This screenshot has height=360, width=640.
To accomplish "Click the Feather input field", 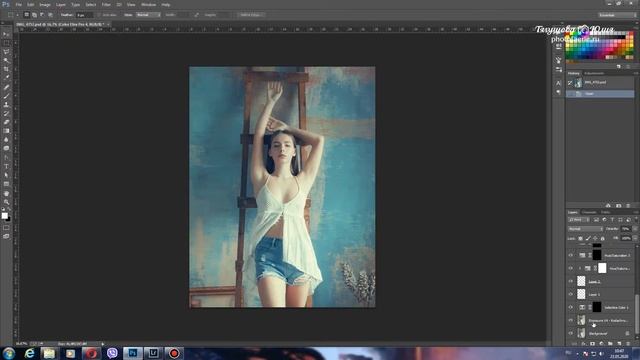I will coord(84,15).
